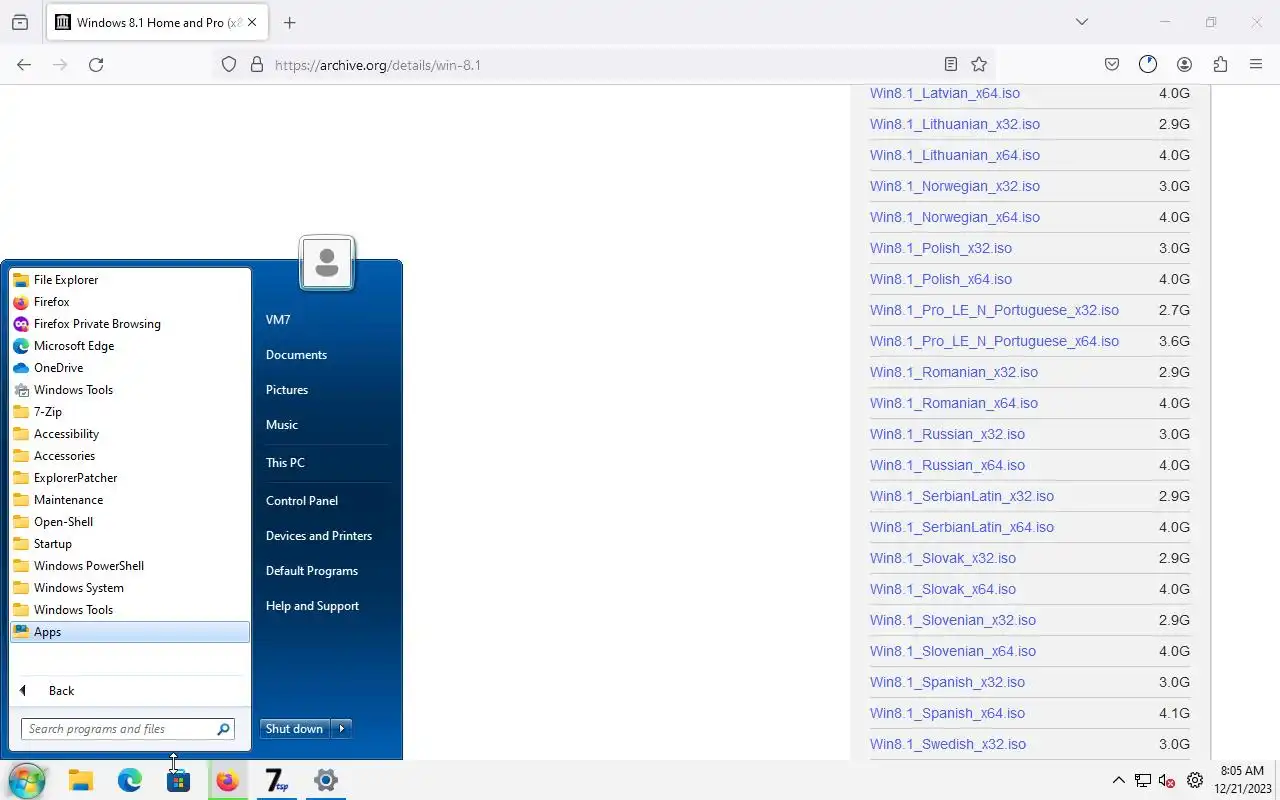Download Win8.1_Pro_LE_N_Portuguese_x32.iso

(x=994, y=310)
